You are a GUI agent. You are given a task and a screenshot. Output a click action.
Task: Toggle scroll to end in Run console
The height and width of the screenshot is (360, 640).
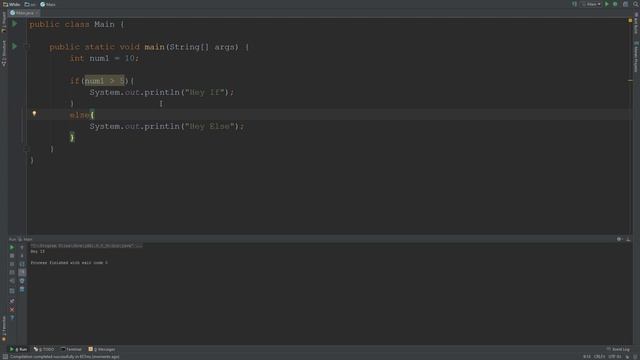[x=22, y=272]
